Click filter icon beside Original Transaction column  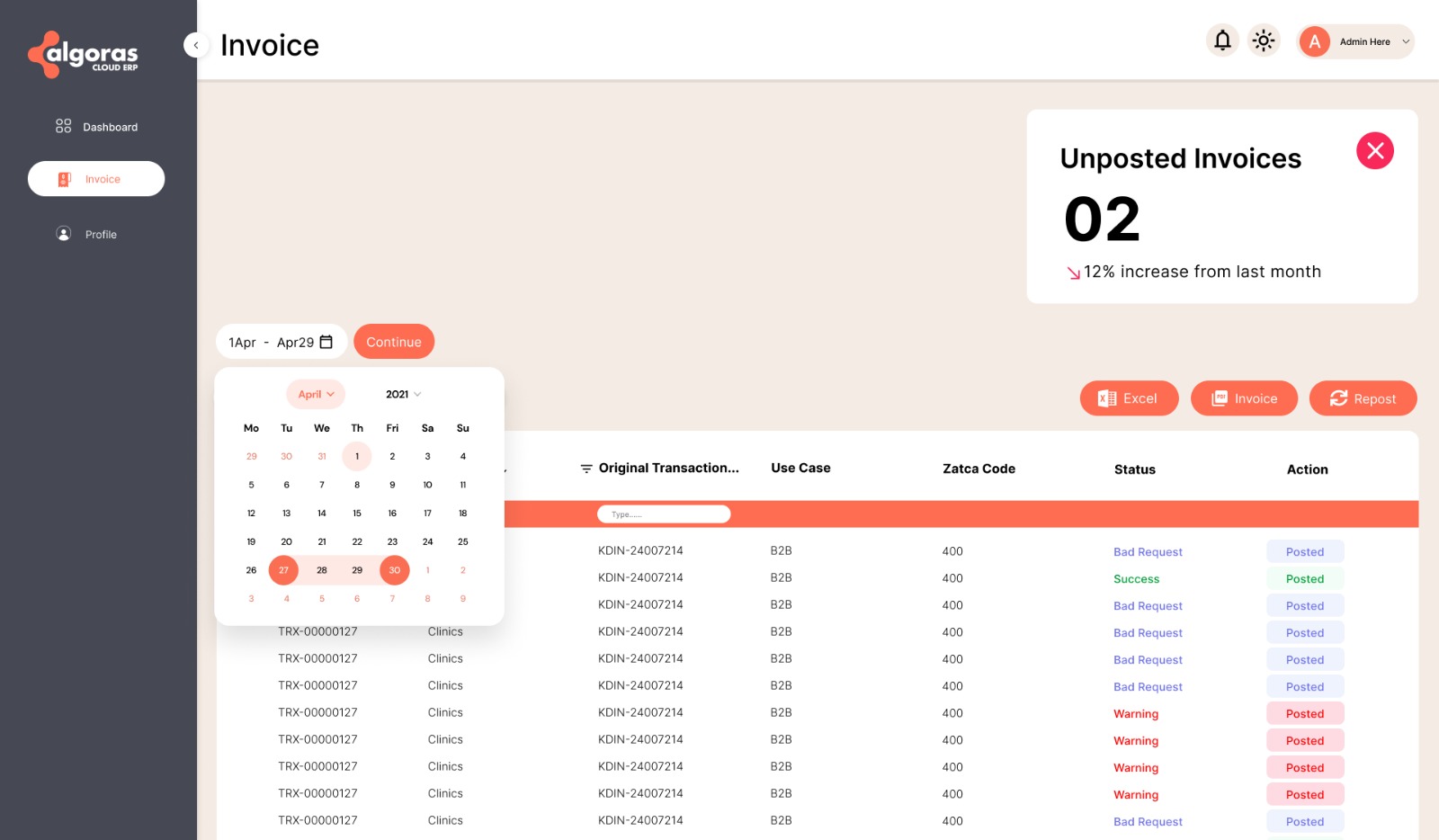pos(586,469)
